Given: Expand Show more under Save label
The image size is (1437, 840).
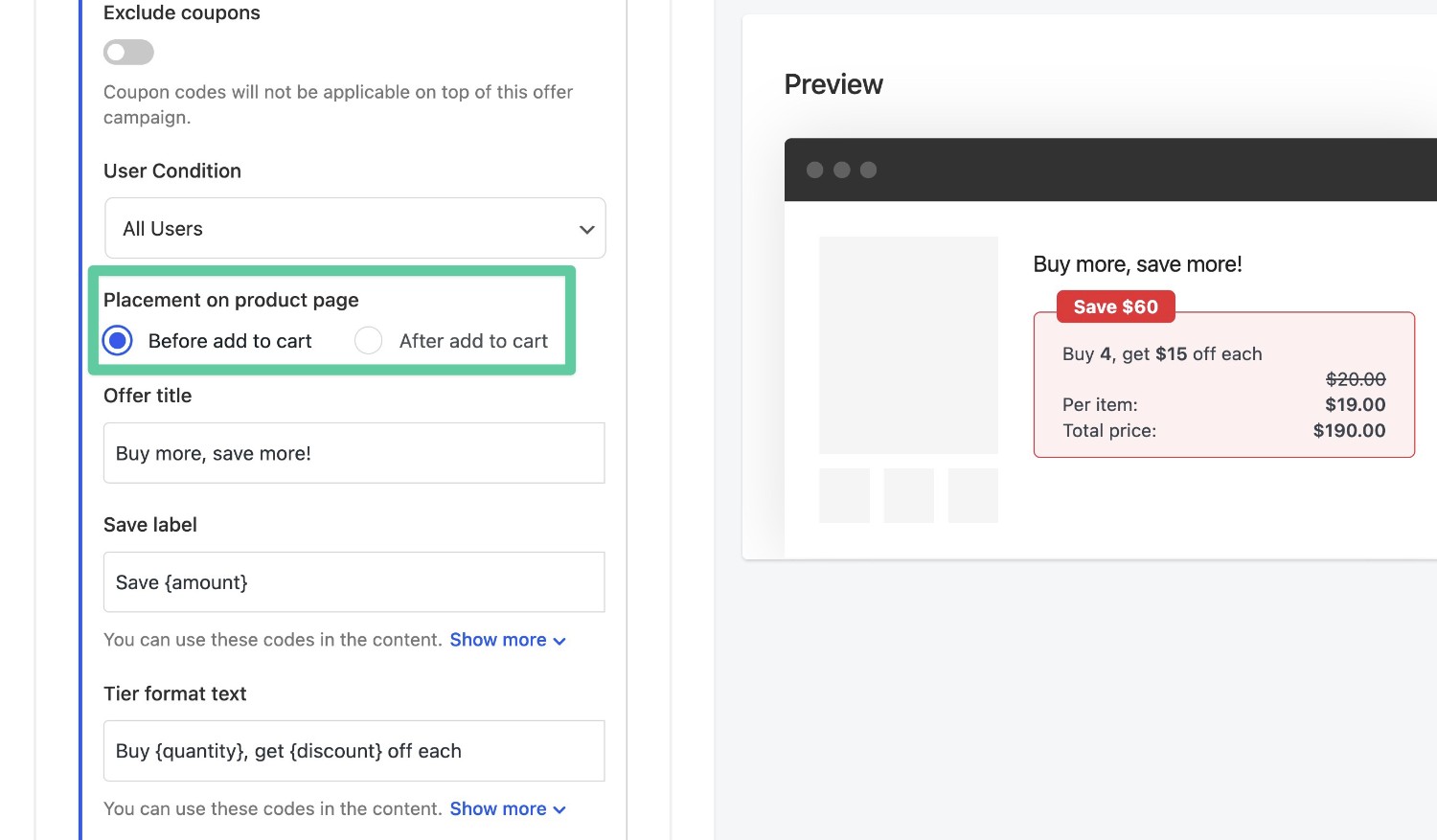Looking at the screenshot, I should click(x=508, y=640).
